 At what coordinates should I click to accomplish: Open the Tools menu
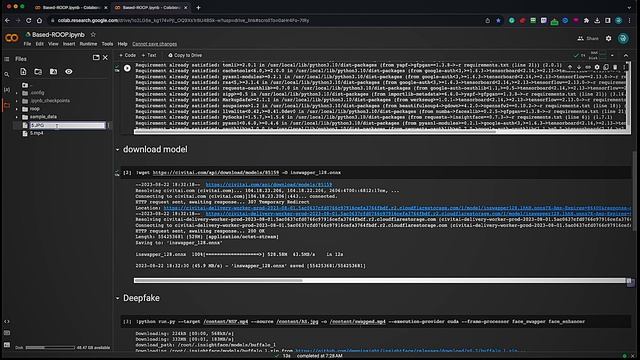point(107,44)
